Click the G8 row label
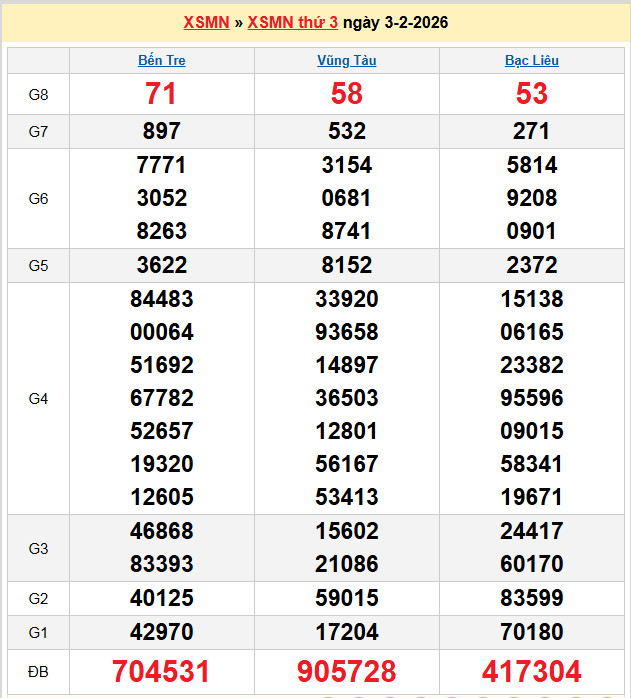The width and height of the screenshot is (631, 698). pos(38,94)
